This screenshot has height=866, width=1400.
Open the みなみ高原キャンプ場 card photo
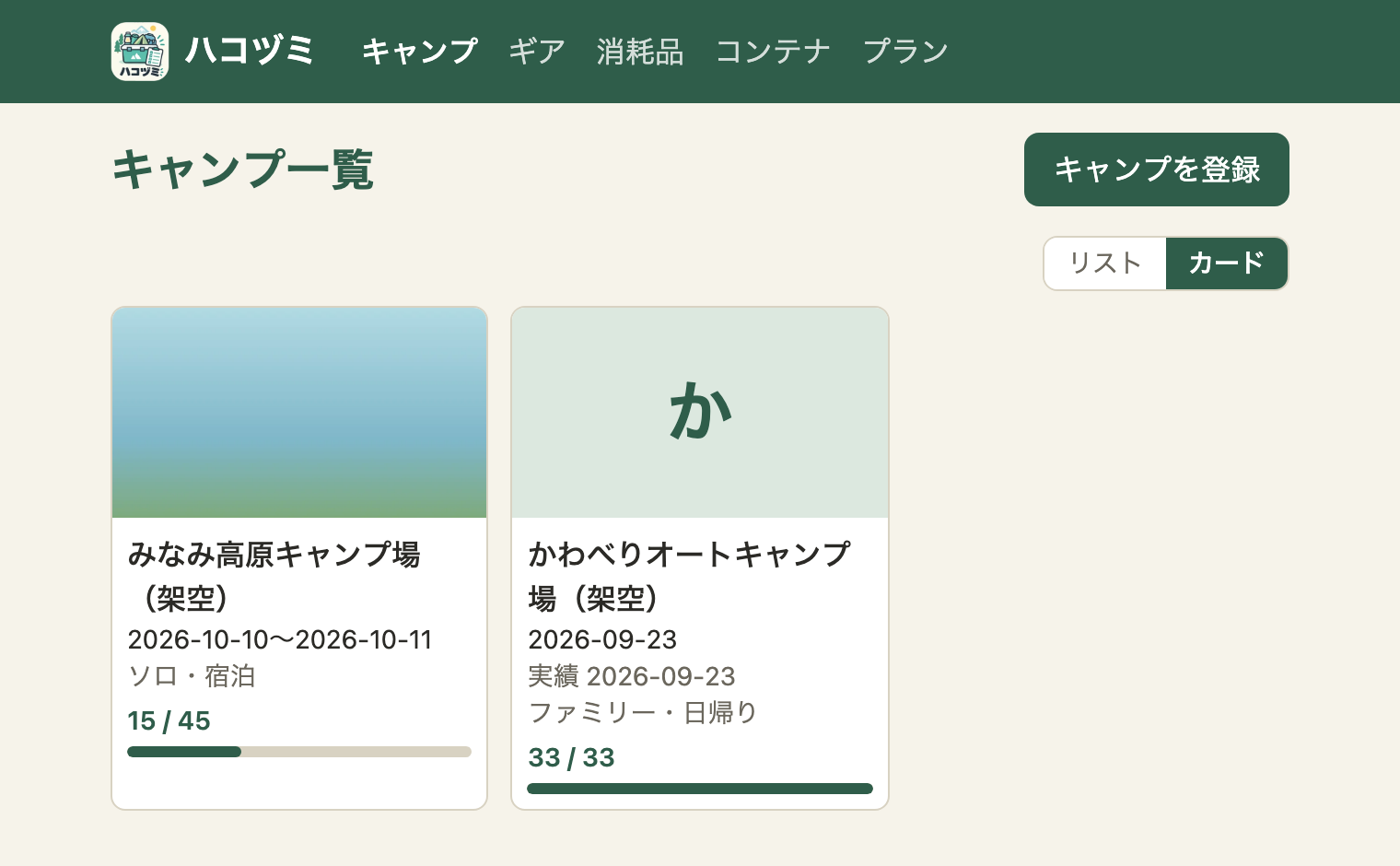click(299, 413)
